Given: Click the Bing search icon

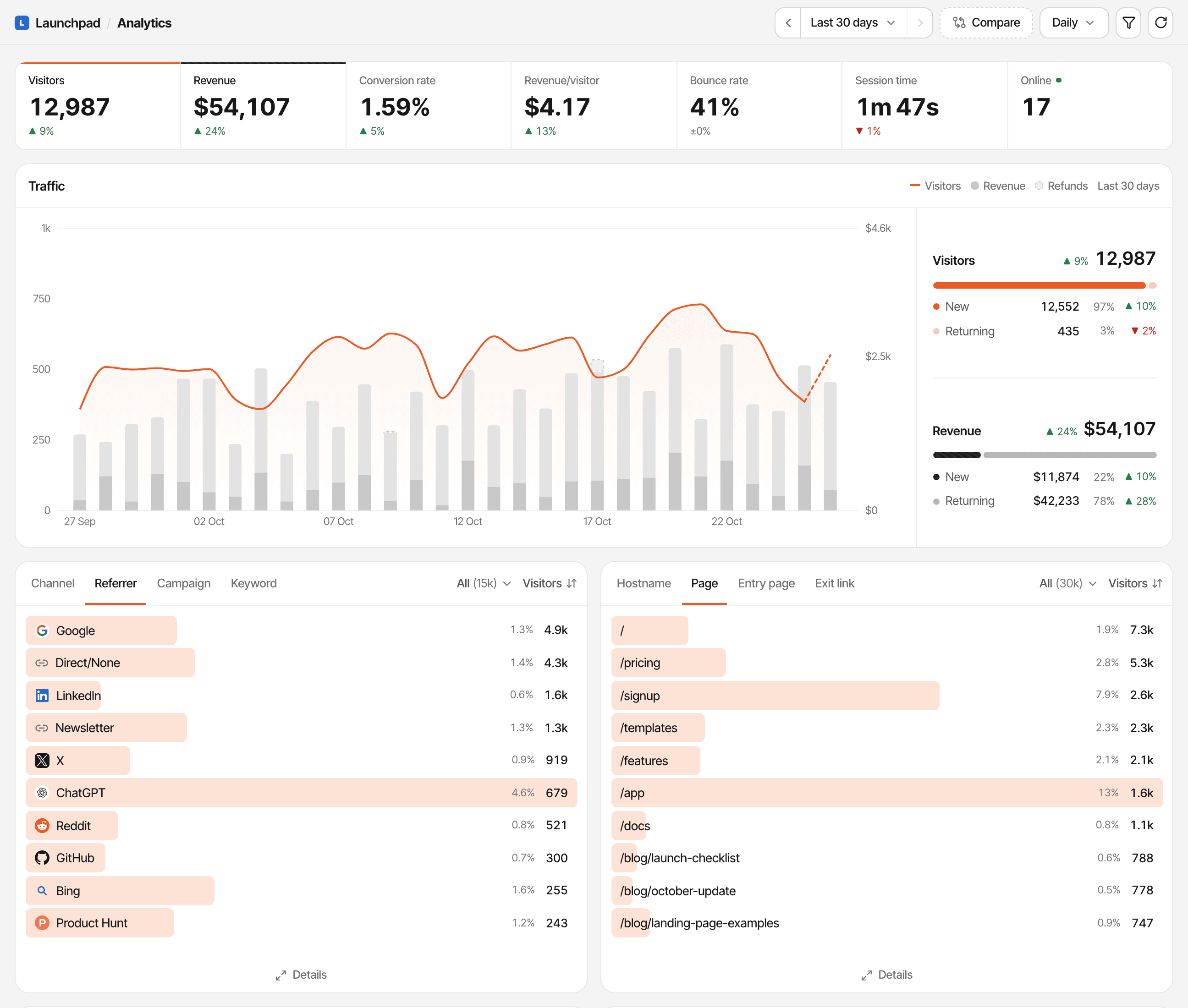Looking at the screenshot, I should [x=42, y=891].
